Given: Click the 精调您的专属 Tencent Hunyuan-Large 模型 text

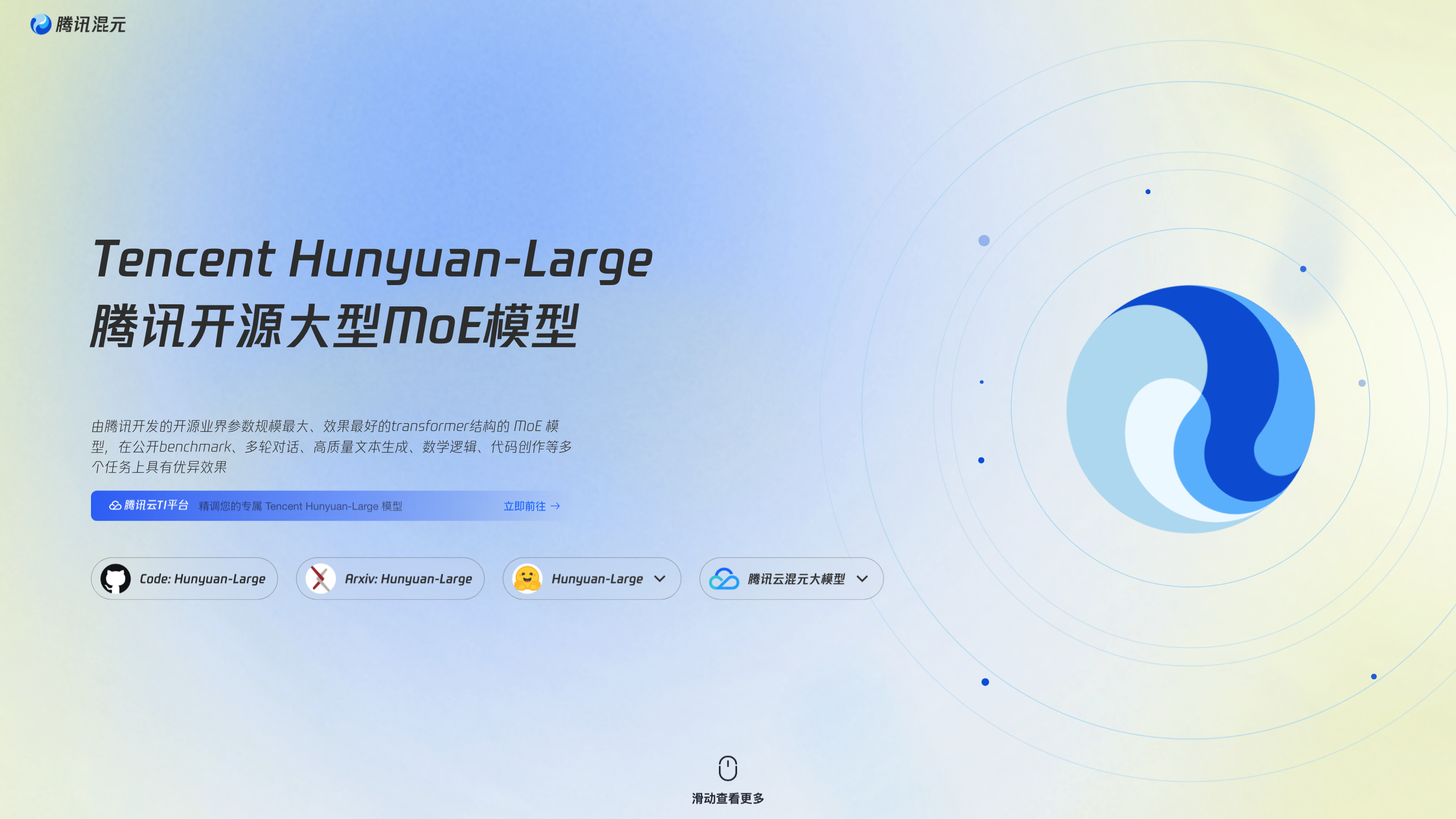Looking at the screenshot, I should 300,507.
